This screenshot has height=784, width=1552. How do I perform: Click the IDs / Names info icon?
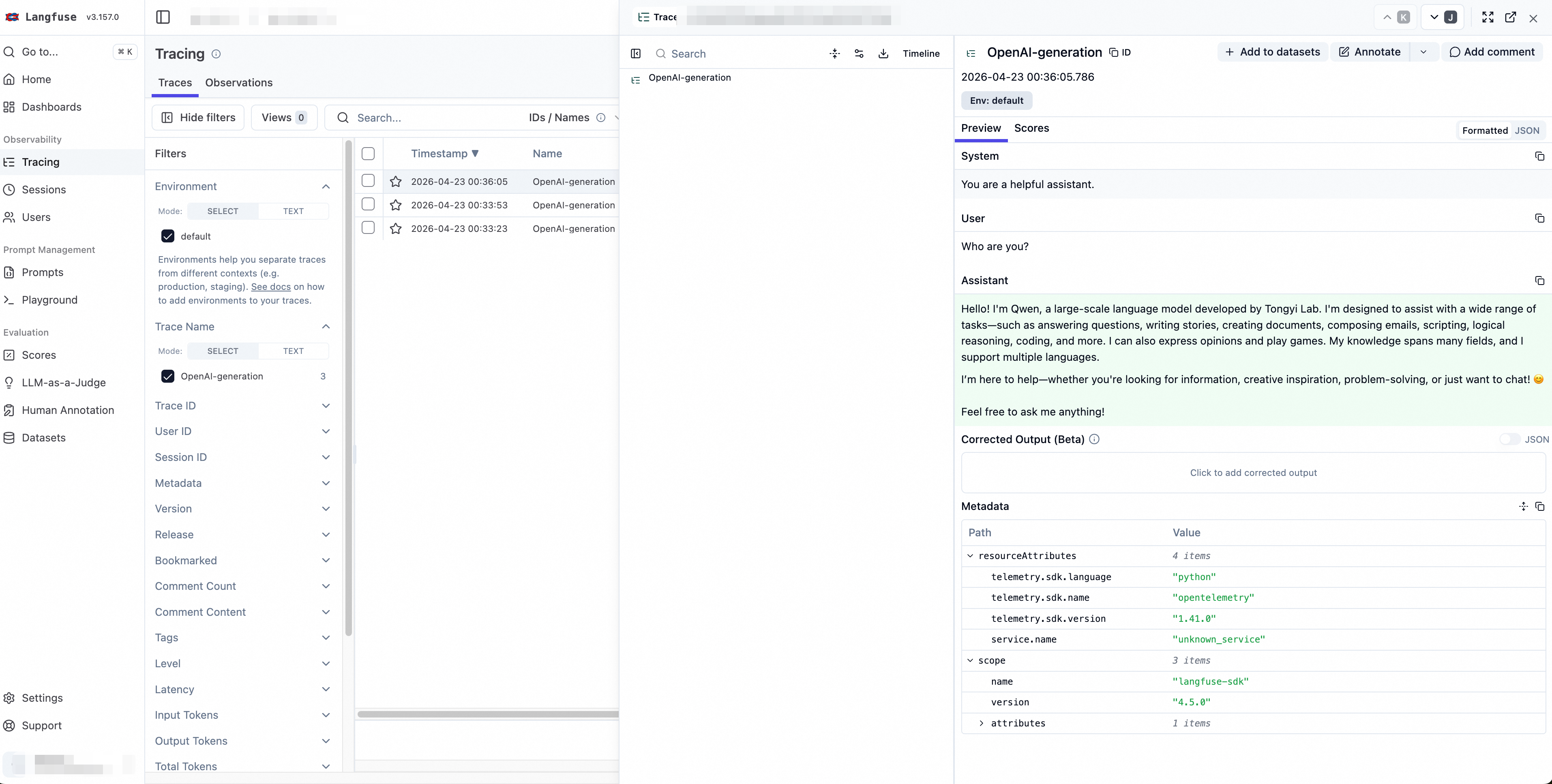coord(601,118)
